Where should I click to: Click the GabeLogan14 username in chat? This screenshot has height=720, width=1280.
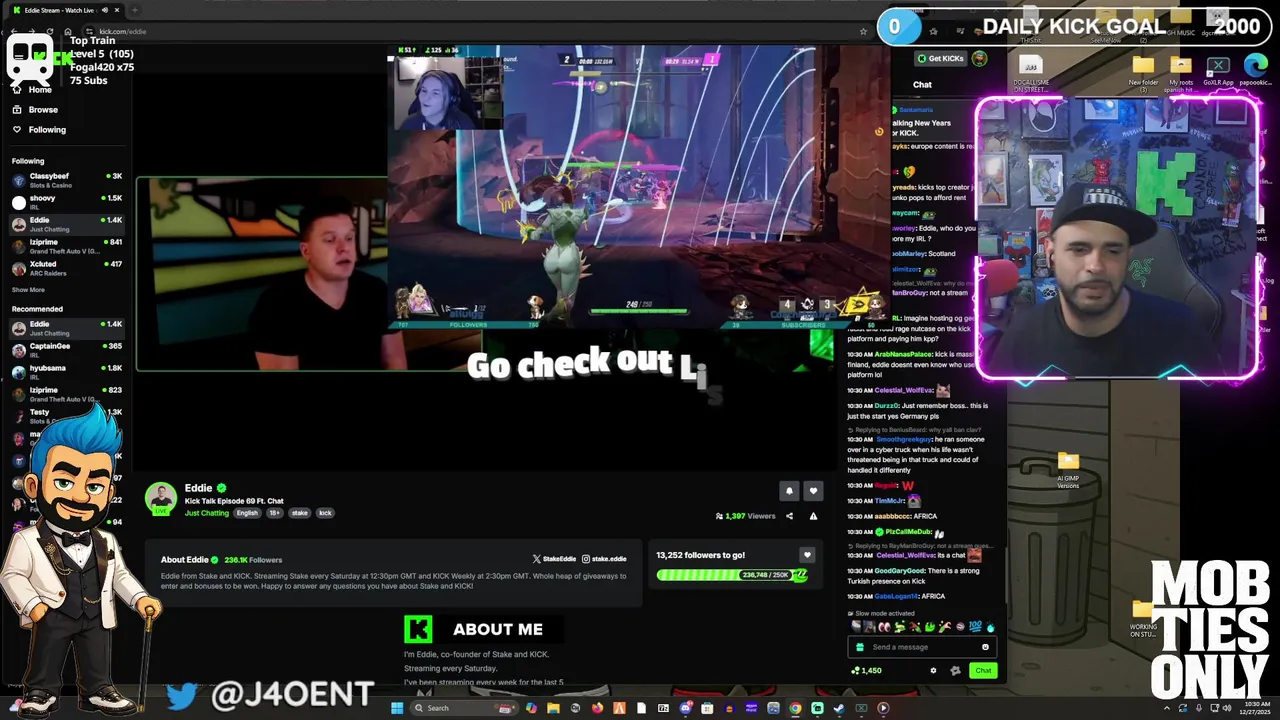point(896,596)
